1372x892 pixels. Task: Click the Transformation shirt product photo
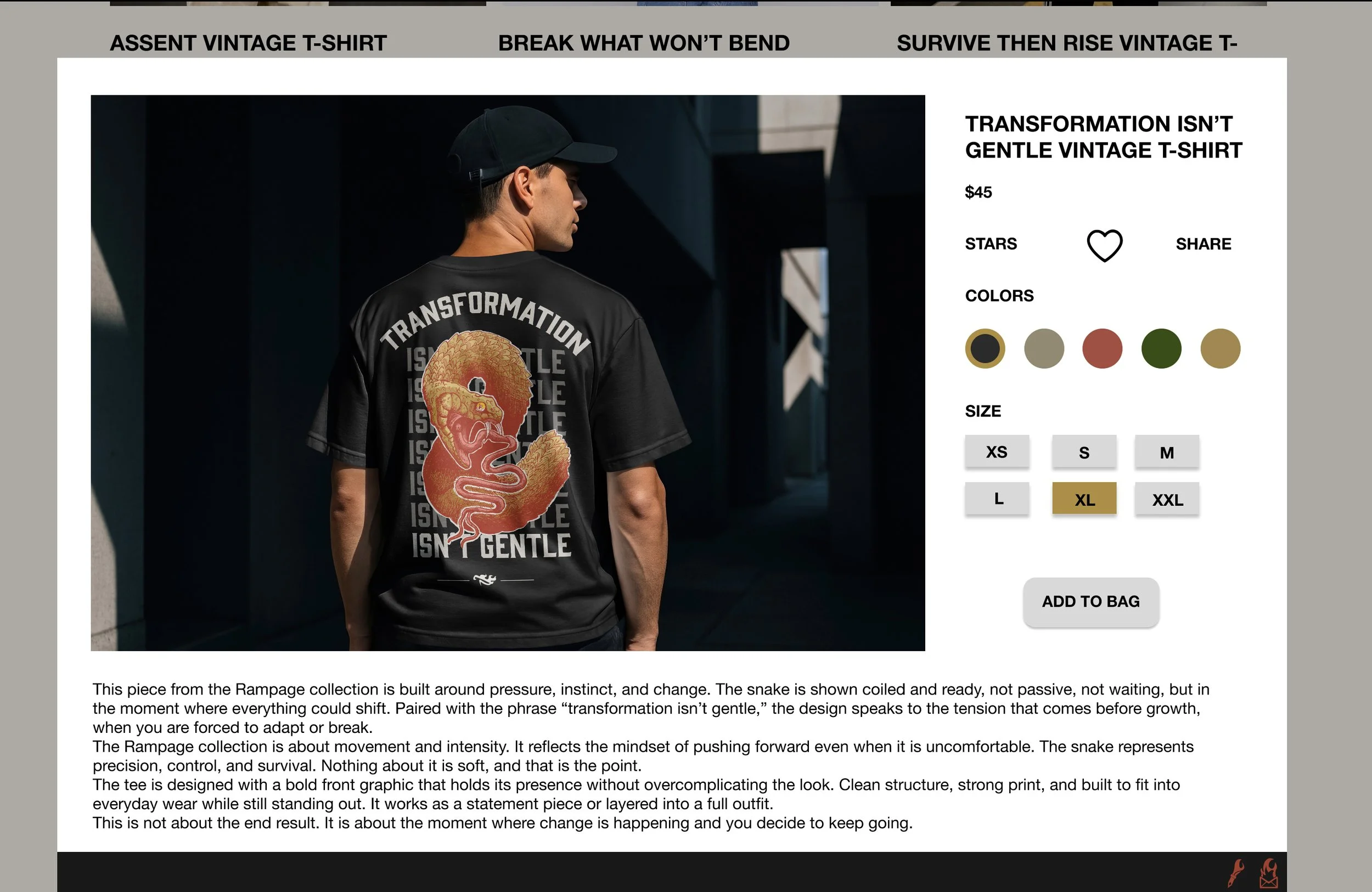coord(507,373)
